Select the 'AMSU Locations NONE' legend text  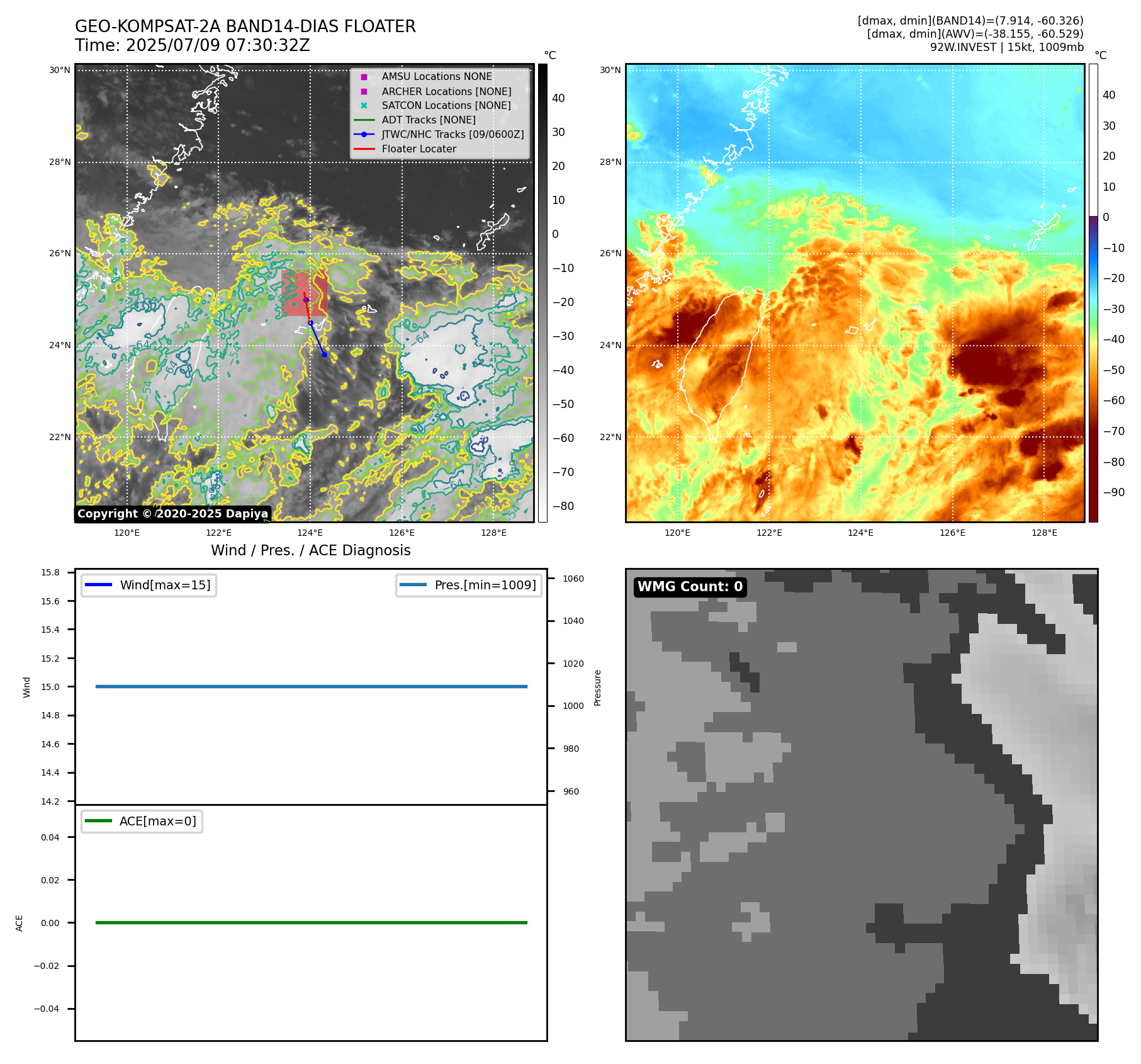(437, 76)
